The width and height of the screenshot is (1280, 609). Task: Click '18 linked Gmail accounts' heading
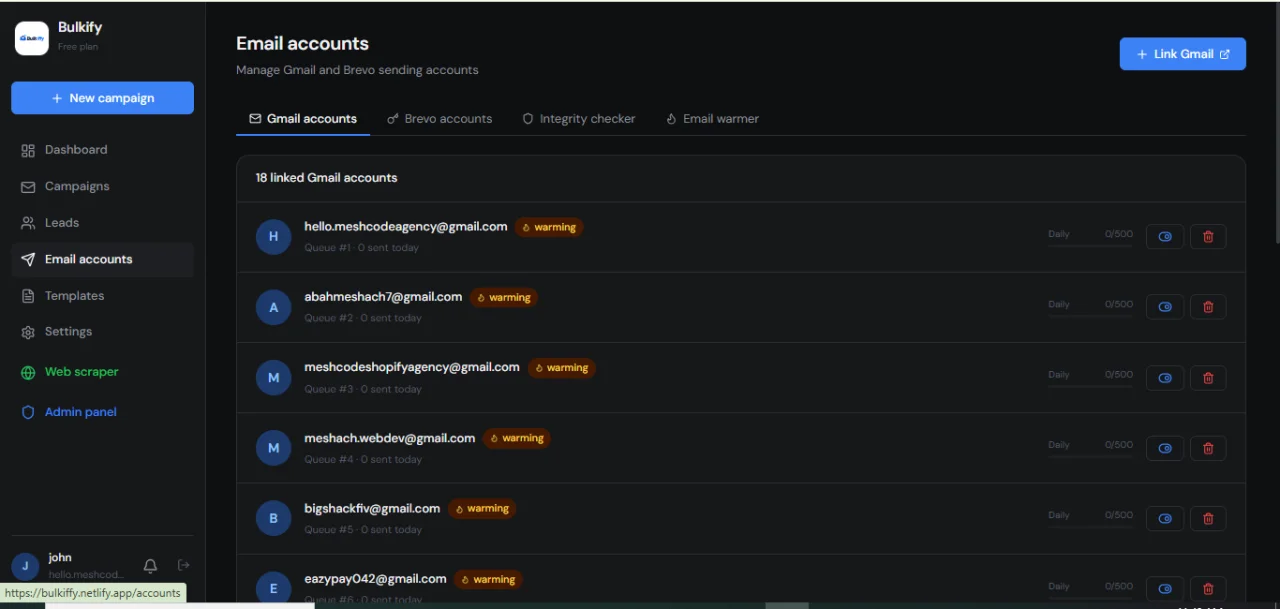pyautogui.click(x=326, y=178)
